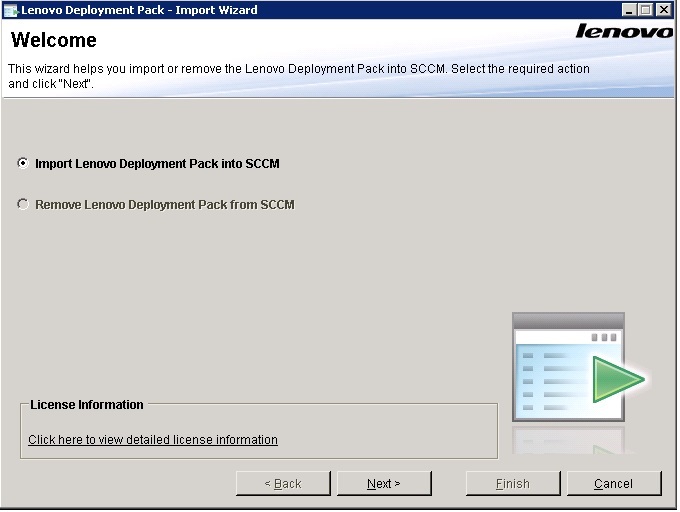The height and width of the screenshot is (512, 680).
Task: Click the Lenovo logo
Action: [624, 31]
